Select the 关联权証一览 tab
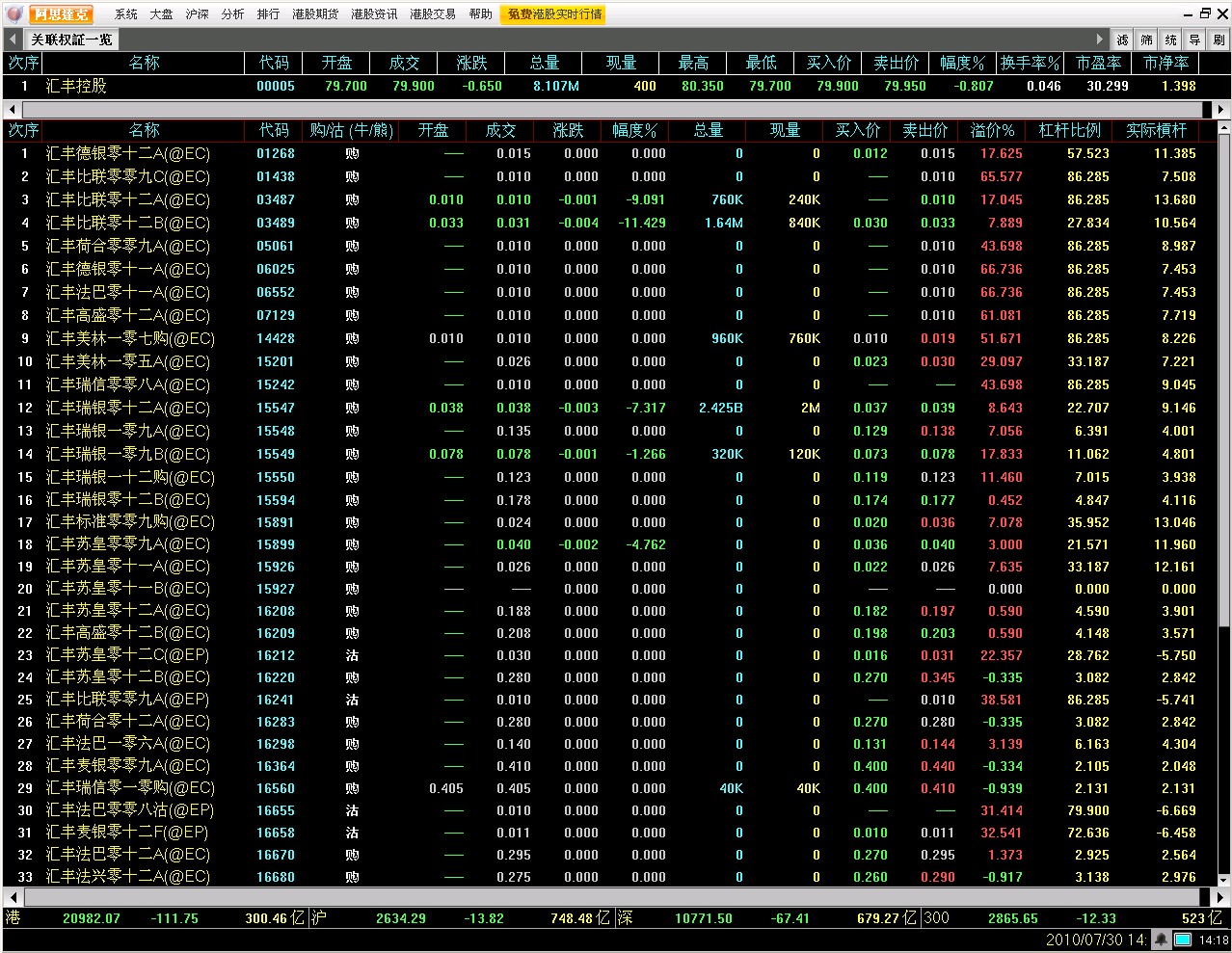 pos(71,40)
